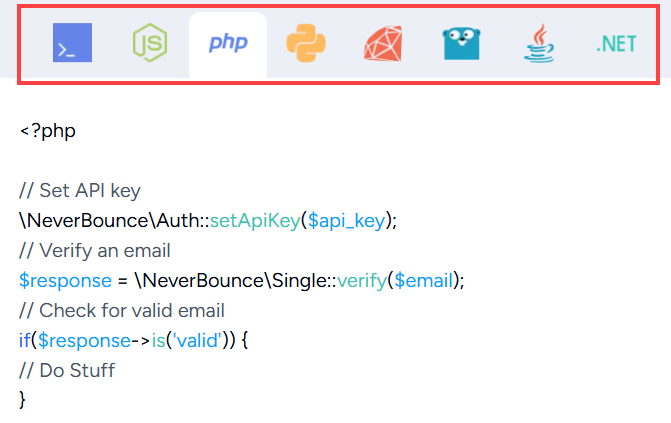Screen dimensions: 671x423
Task: Click the closing curly brace line
Action: [x=22, y=400]
